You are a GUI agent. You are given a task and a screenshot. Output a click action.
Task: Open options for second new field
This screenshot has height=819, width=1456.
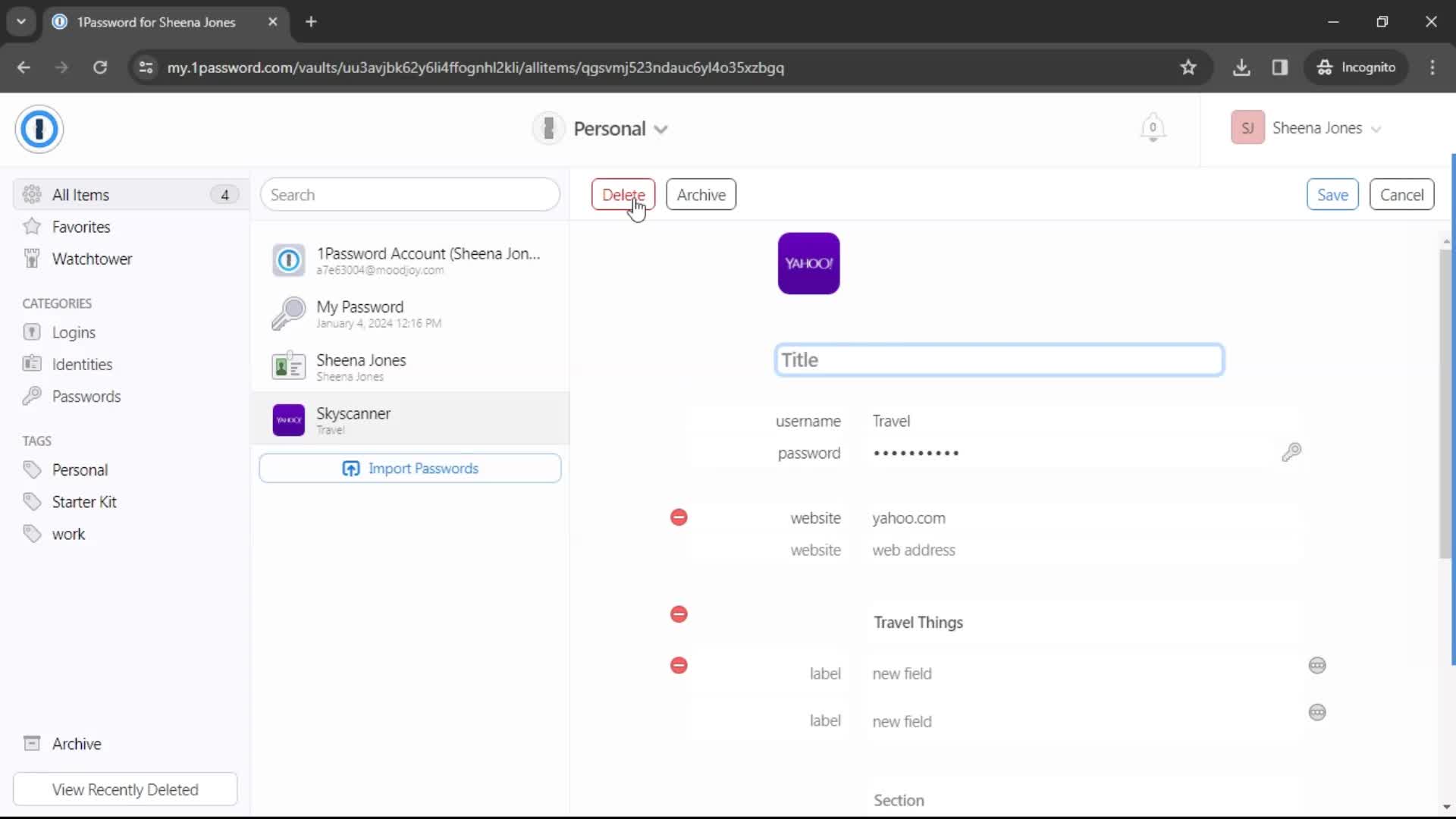[x=1317, y=712]
